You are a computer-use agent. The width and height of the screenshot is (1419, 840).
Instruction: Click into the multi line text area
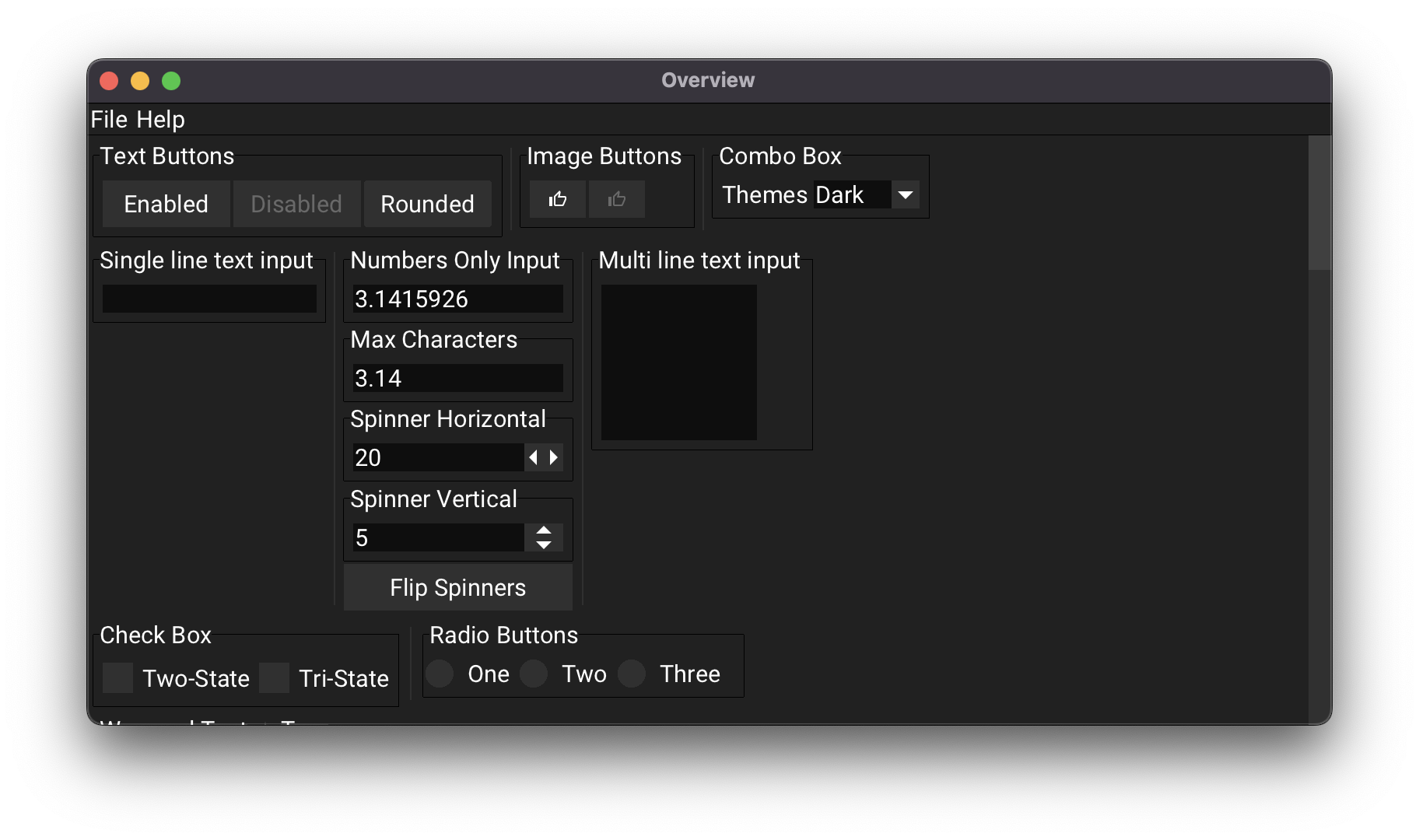(678, 362)
